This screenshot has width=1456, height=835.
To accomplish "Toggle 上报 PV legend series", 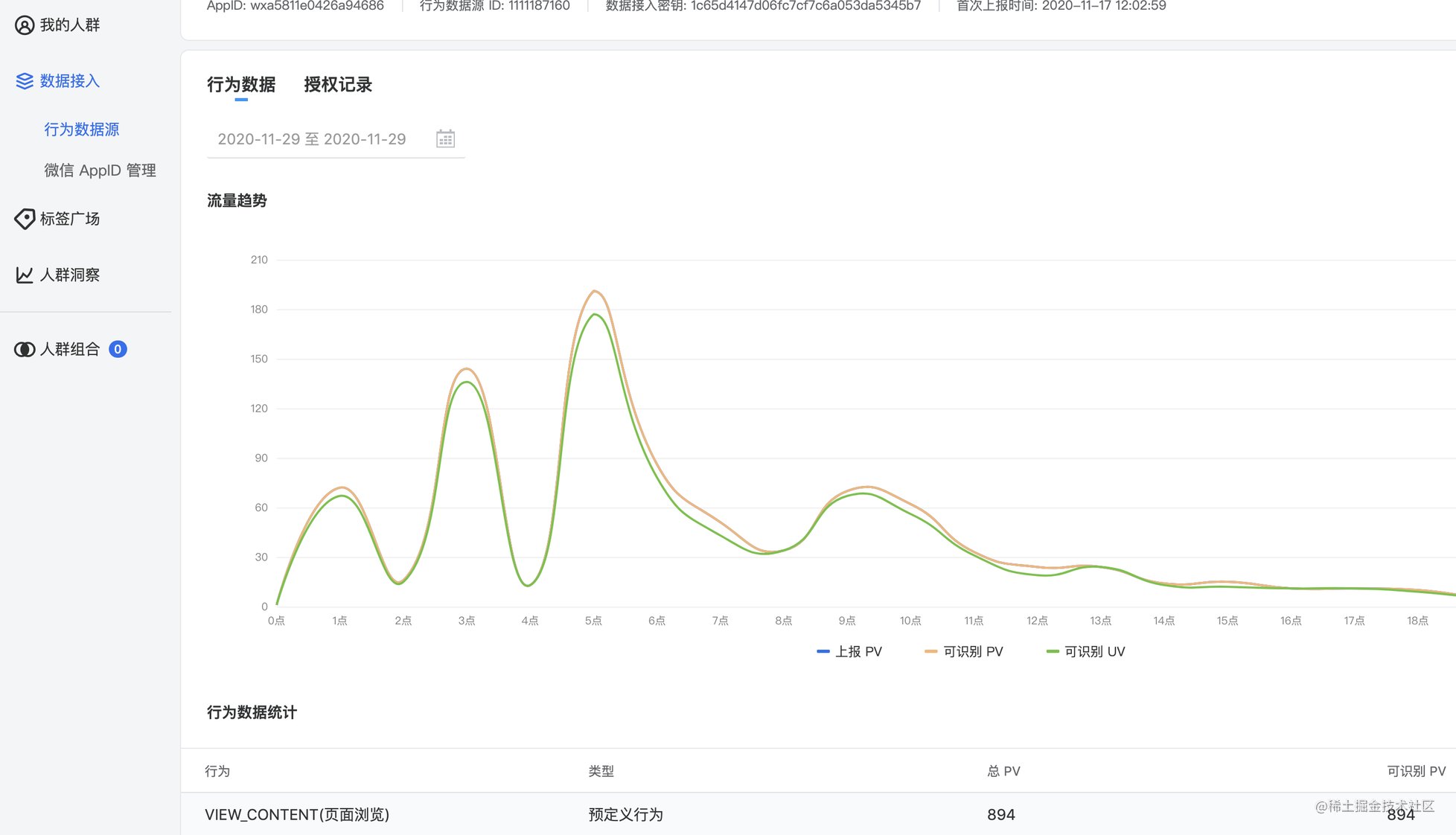I will click(849, 652).
